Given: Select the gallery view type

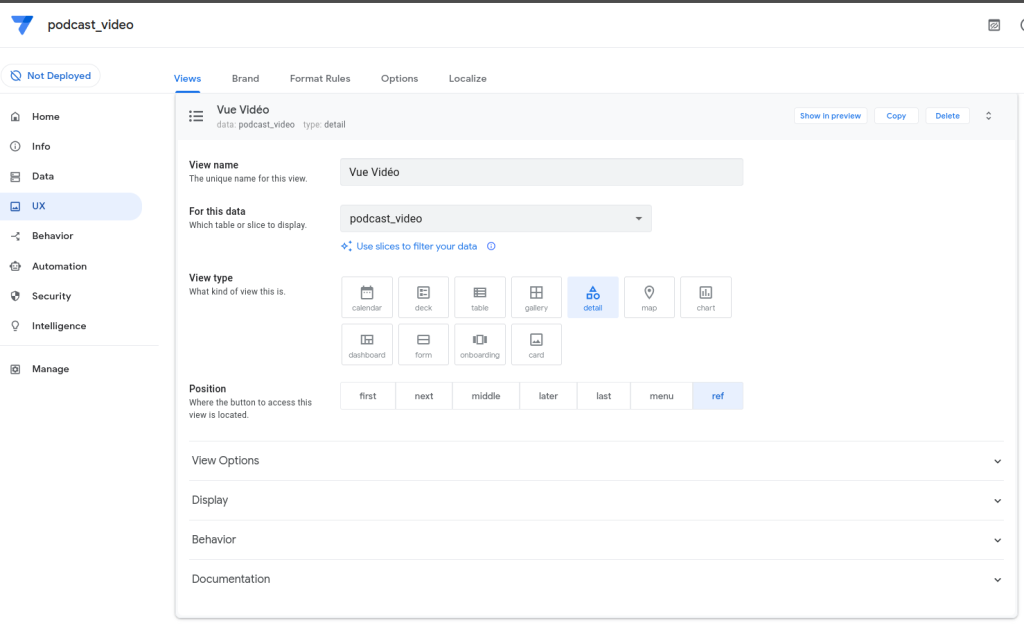Looking at the screenshot, I should 536,298.
